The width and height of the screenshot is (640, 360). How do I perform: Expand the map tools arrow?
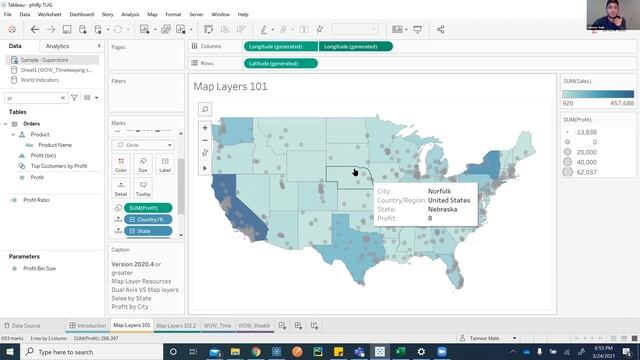(205, 168)
